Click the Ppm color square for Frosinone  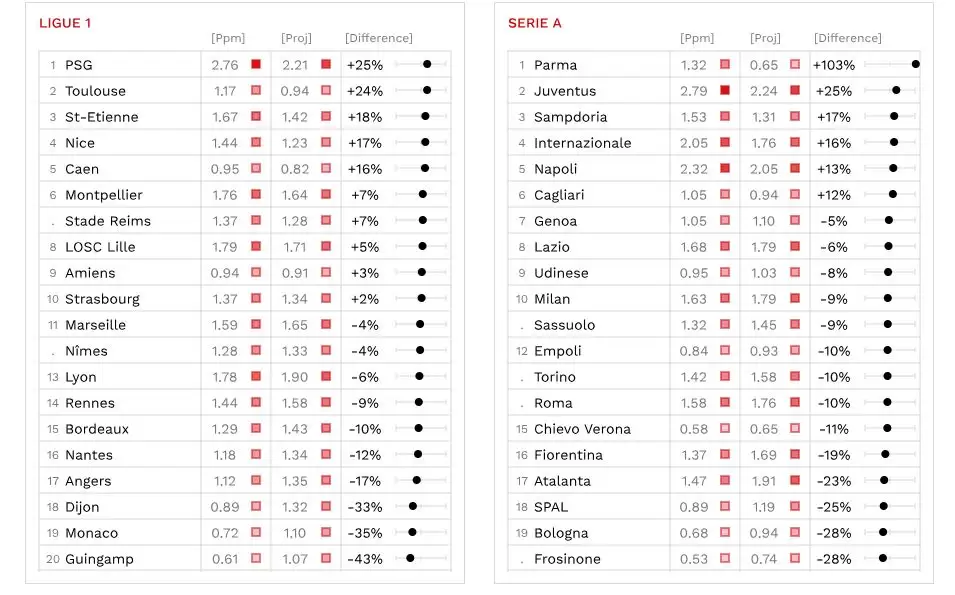click(725, 559)
